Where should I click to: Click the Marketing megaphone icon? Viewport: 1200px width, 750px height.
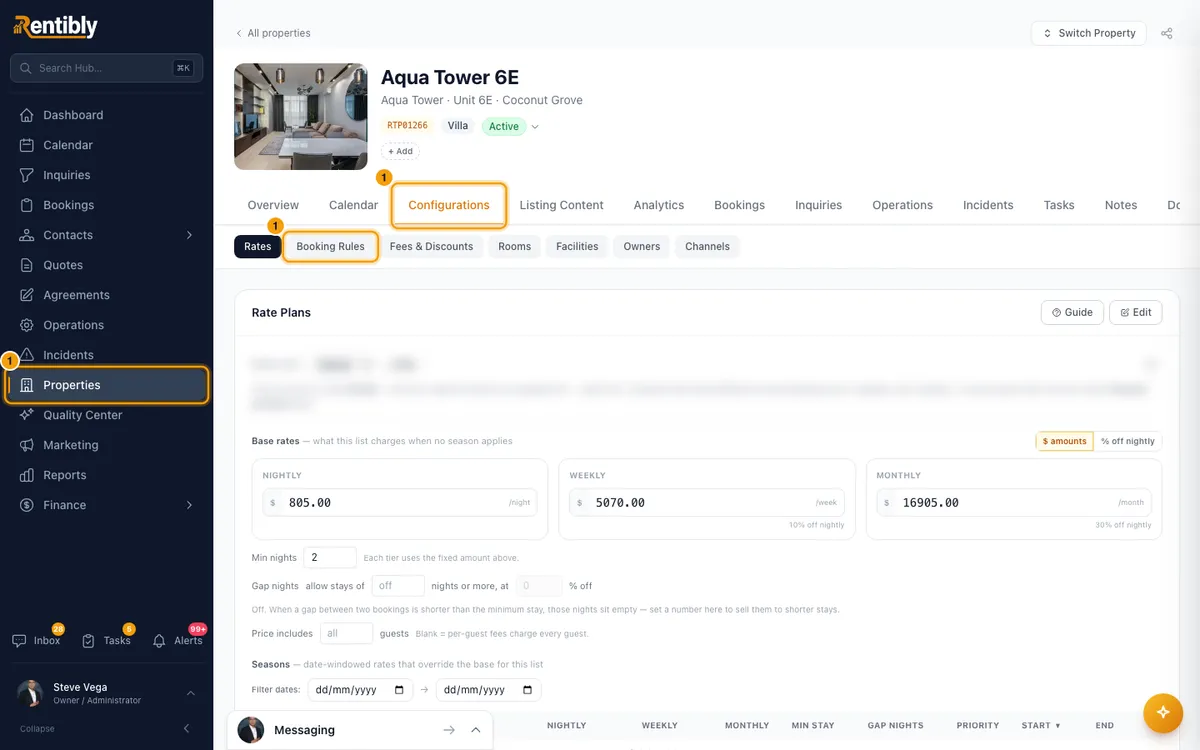pyautogui.click(x=27, y=445)
